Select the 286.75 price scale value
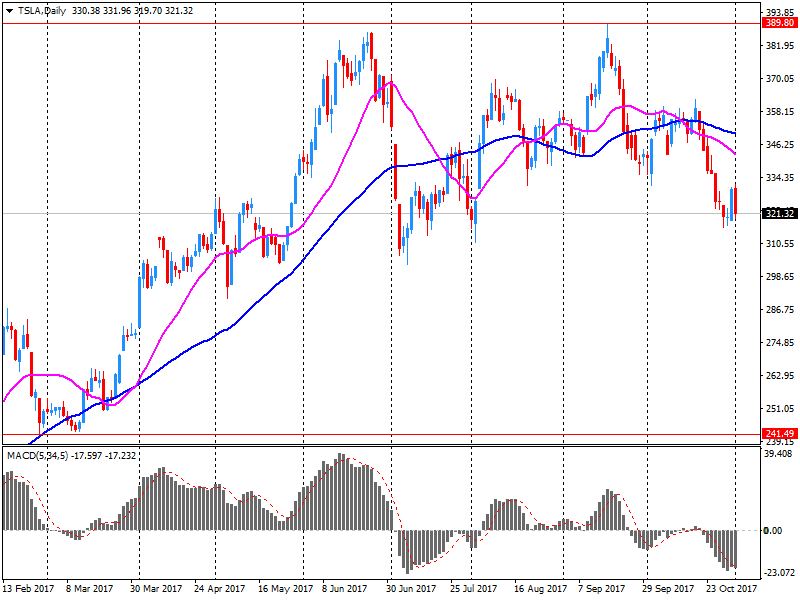Viewport: 800px width, 600px height. [780, 309]
